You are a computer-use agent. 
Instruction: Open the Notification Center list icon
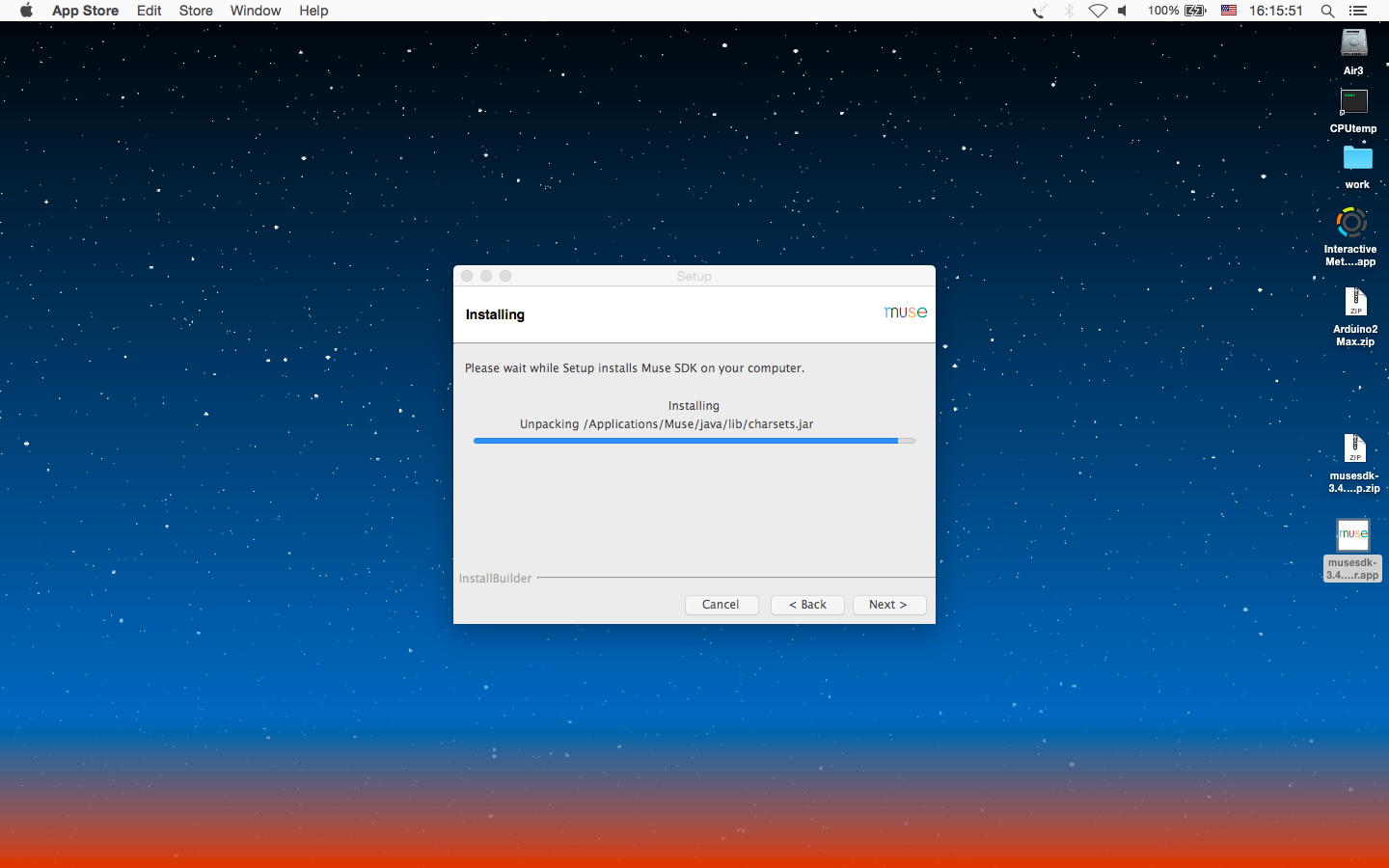click(x=1358, y=11)
